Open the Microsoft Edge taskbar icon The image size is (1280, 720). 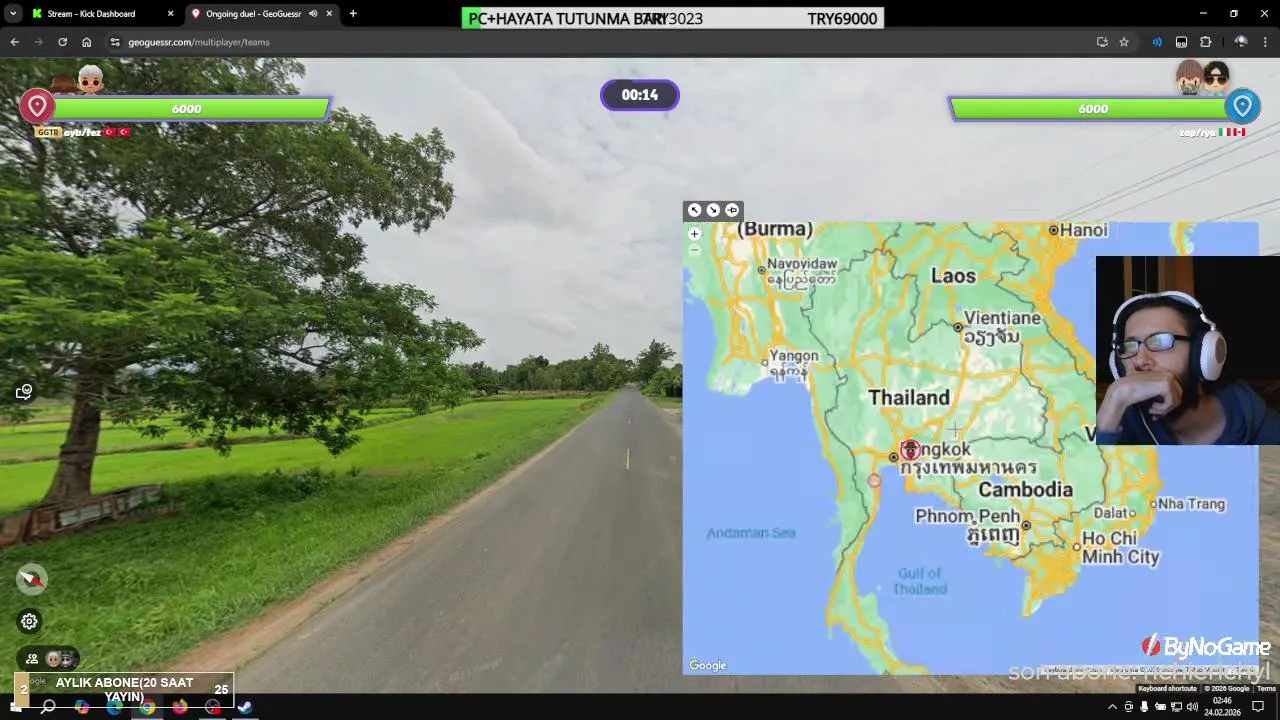(x=114, y=706)
